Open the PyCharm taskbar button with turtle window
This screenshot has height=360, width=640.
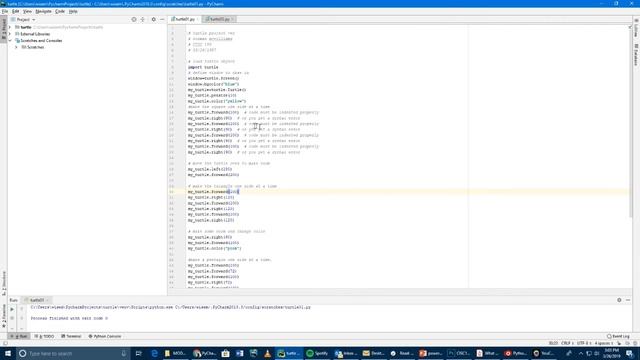[x=289, y=353]
